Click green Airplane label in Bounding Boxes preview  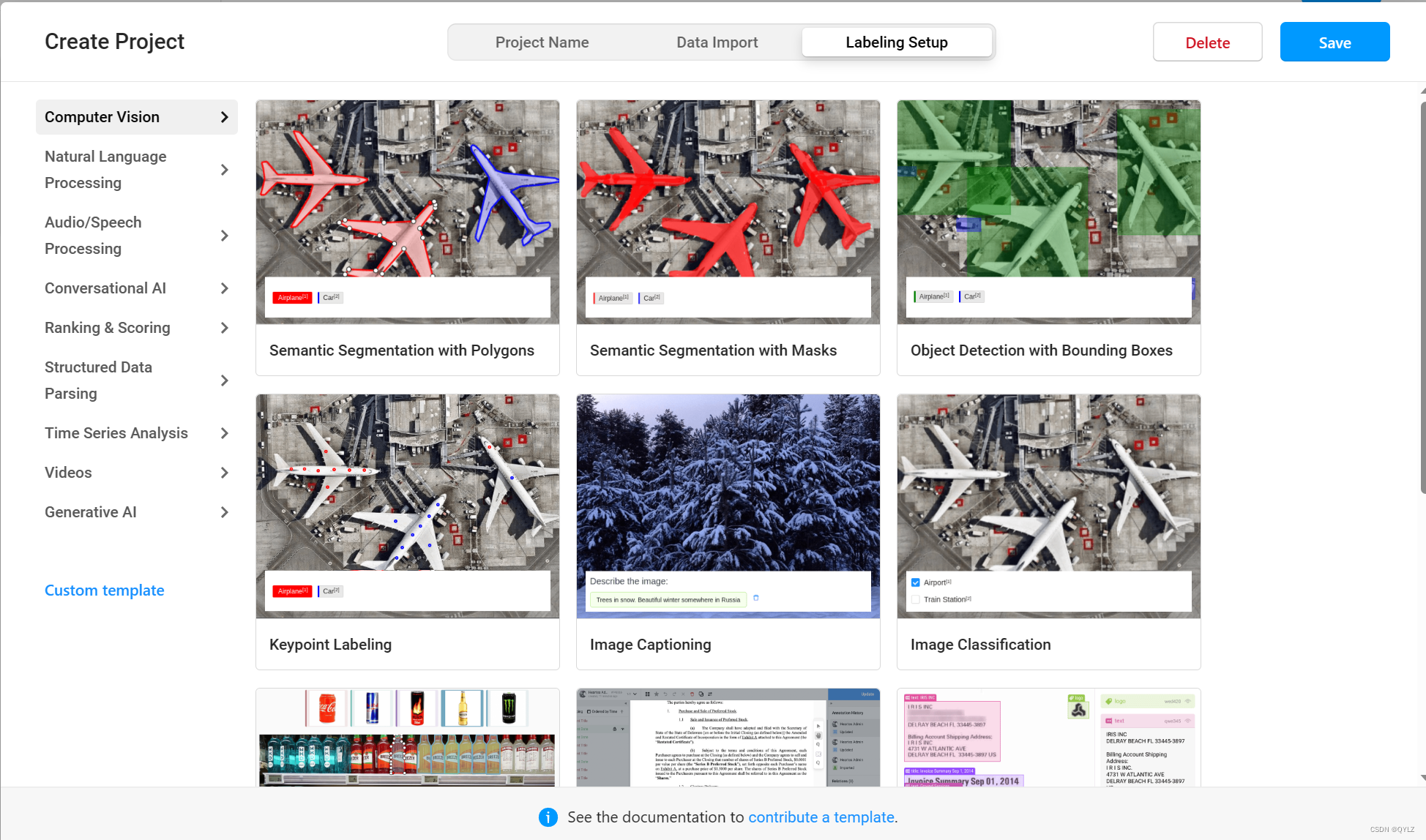pos(933,296)
